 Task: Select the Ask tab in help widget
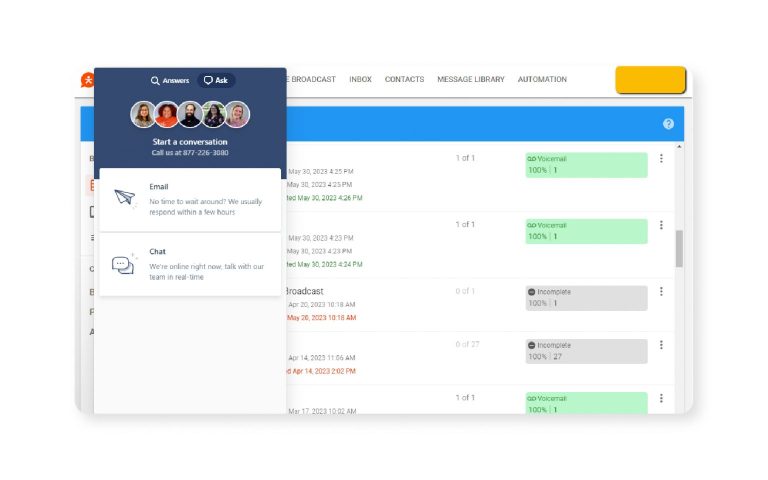coord(216,80)
